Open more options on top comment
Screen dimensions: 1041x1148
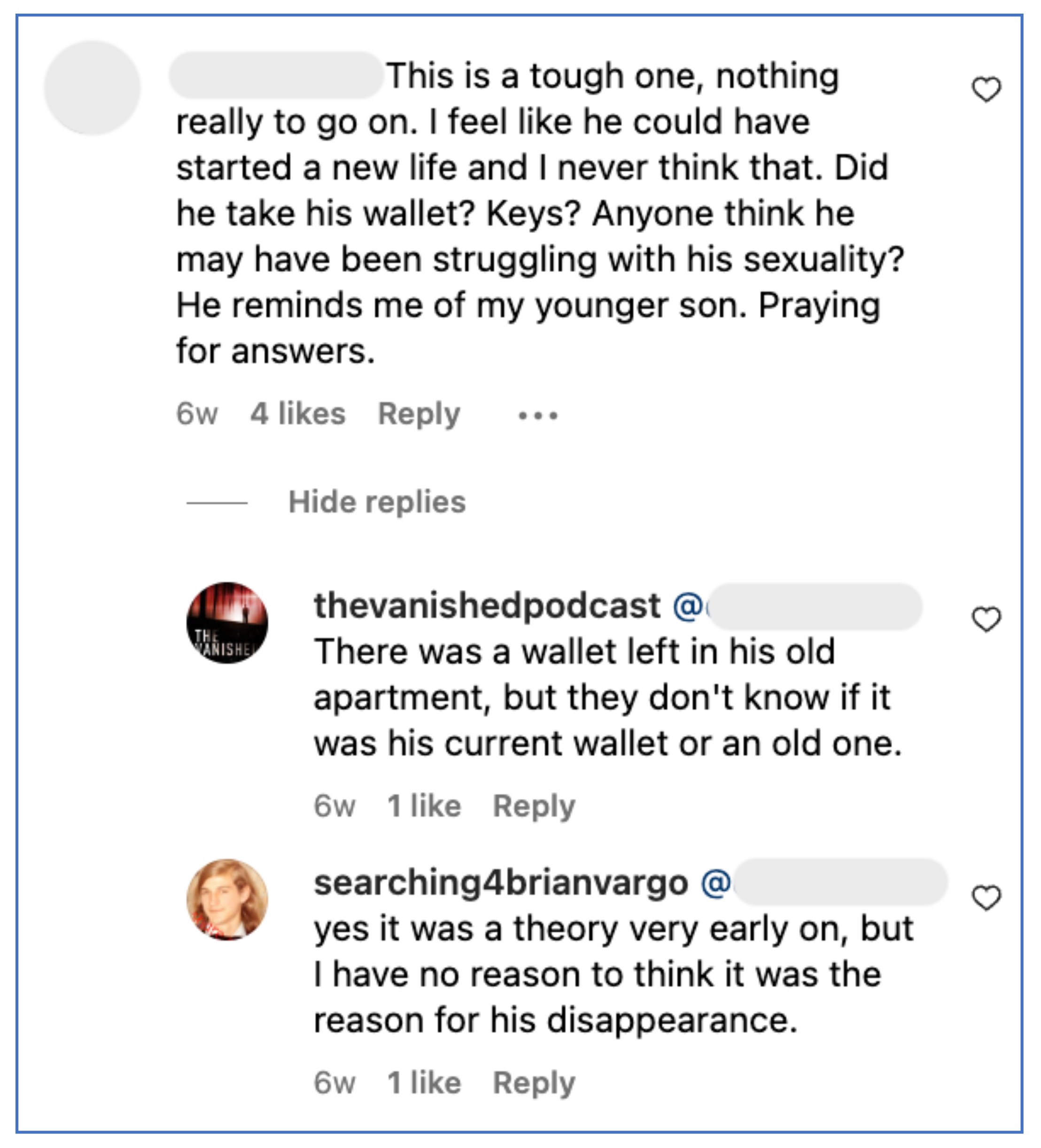pos(537,415)
